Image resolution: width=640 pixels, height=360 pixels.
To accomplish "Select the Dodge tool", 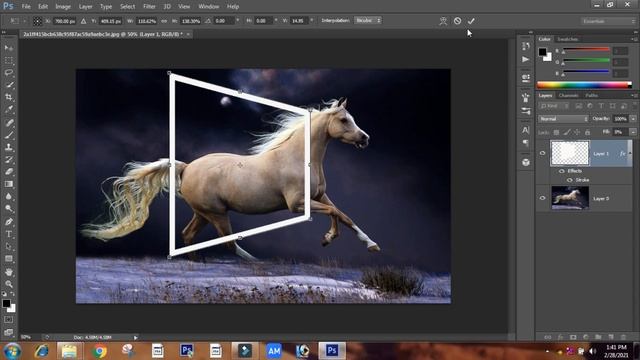I will tap(9, 209).
